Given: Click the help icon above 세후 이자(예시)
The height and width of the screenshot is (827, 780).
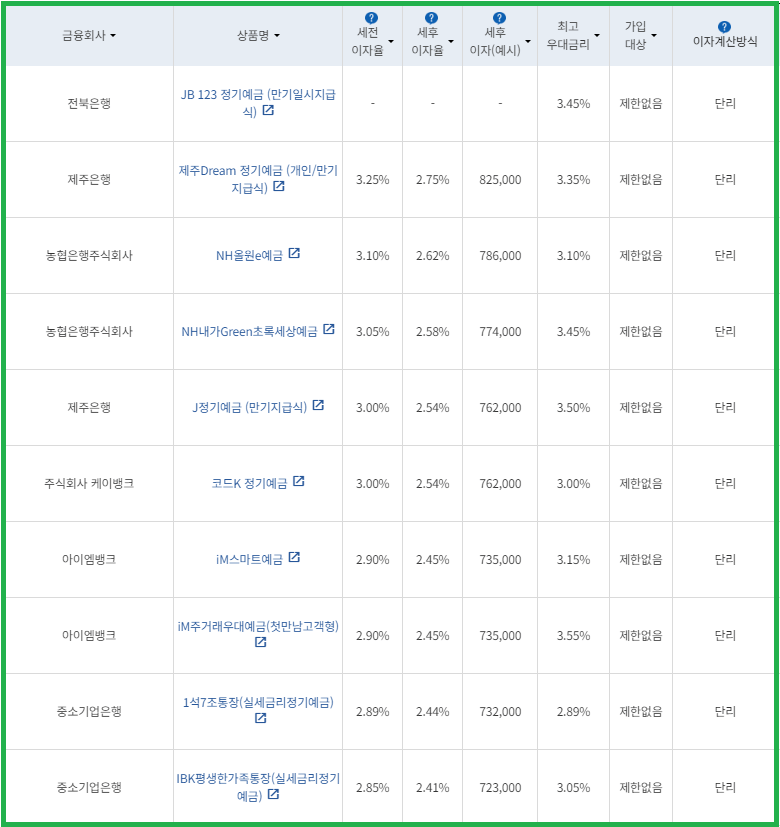Looking at the screenshot, I should (x=499, y=18).
